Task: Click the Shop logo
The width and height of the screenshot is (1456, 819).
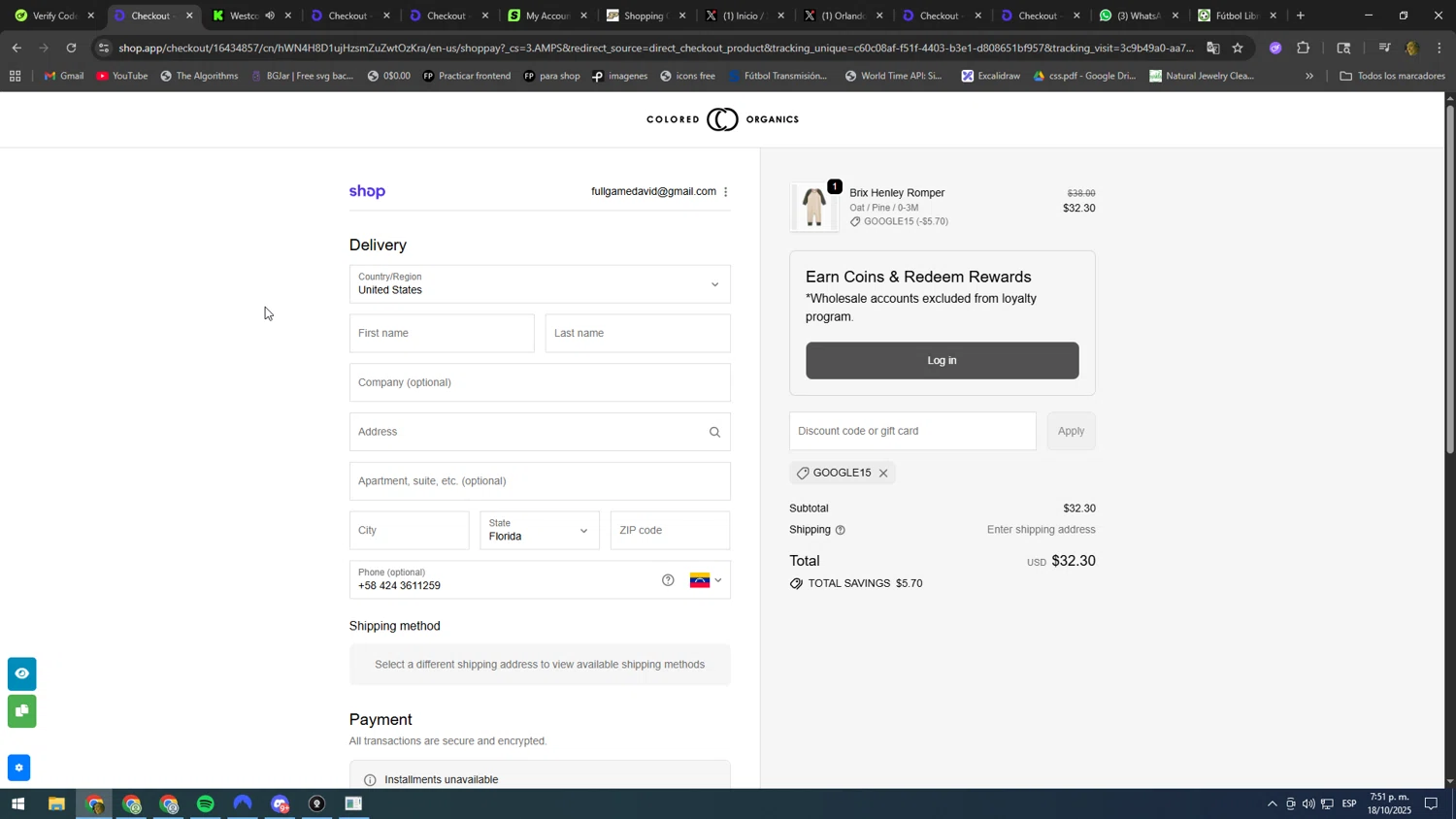Action: [367, 192]
